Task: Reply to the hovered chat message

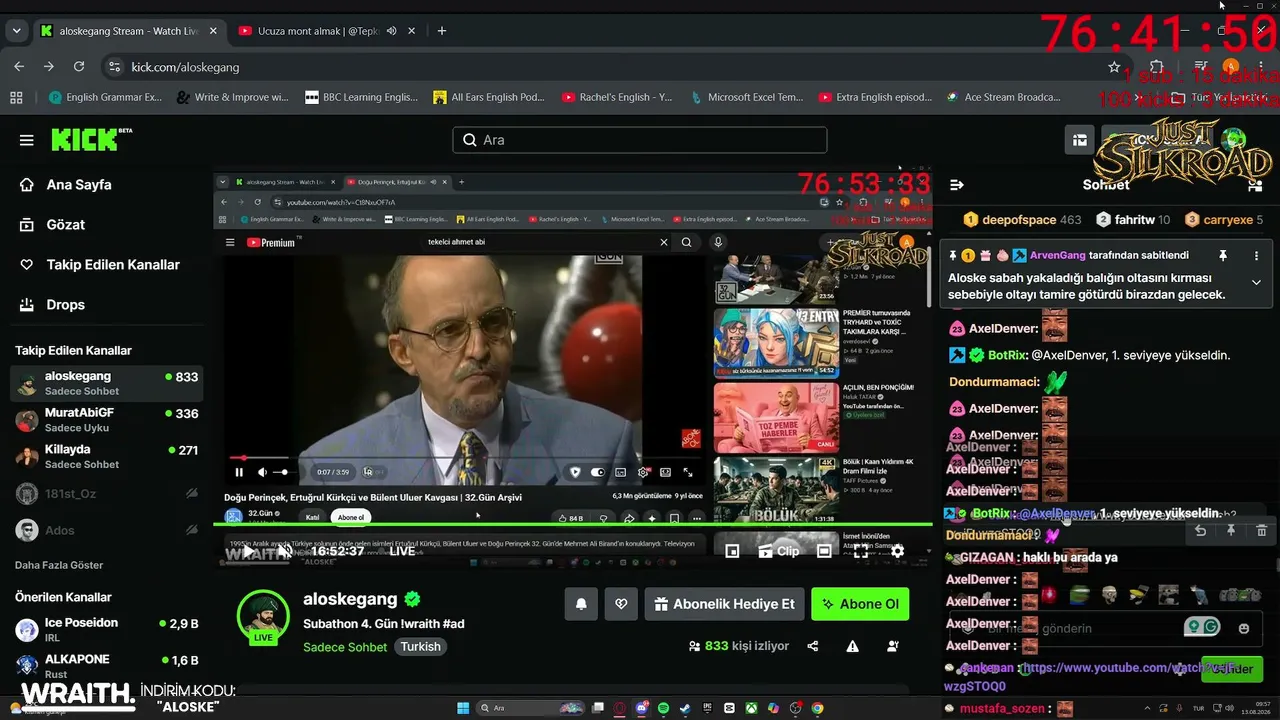Action: click(1200, 531)
